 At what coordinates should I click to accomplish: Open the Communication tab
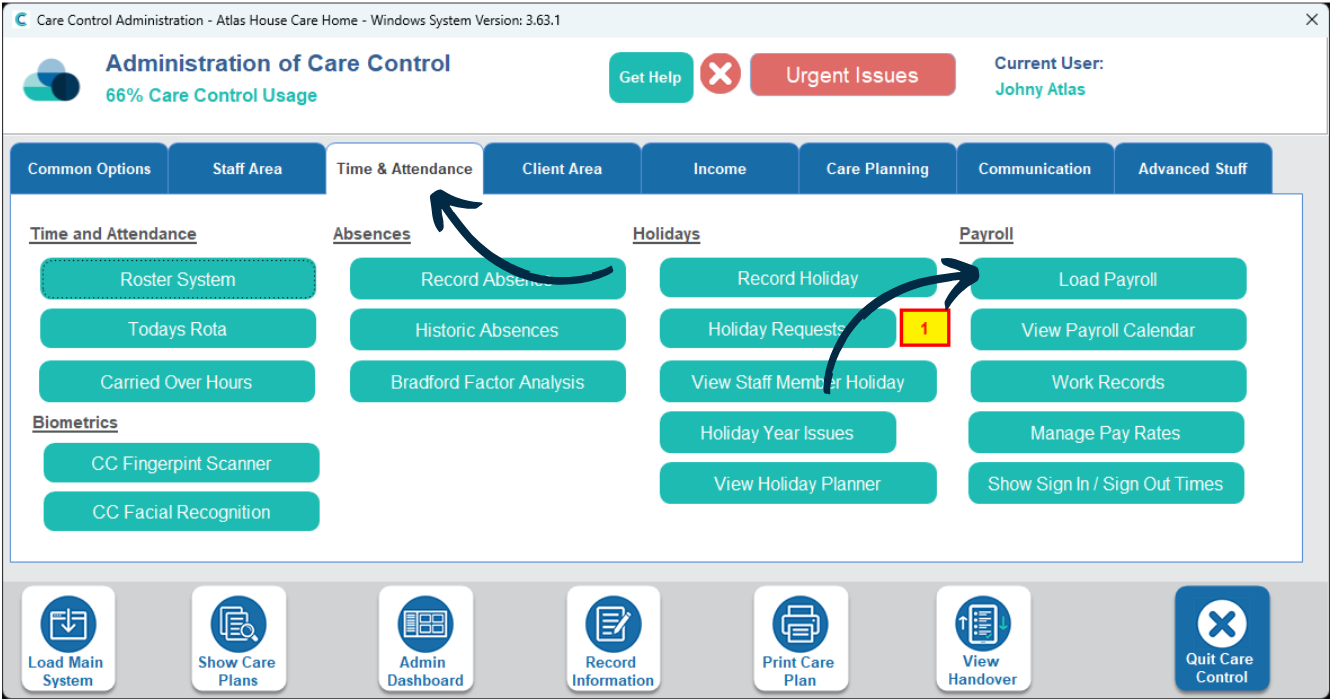point(1035,169)
